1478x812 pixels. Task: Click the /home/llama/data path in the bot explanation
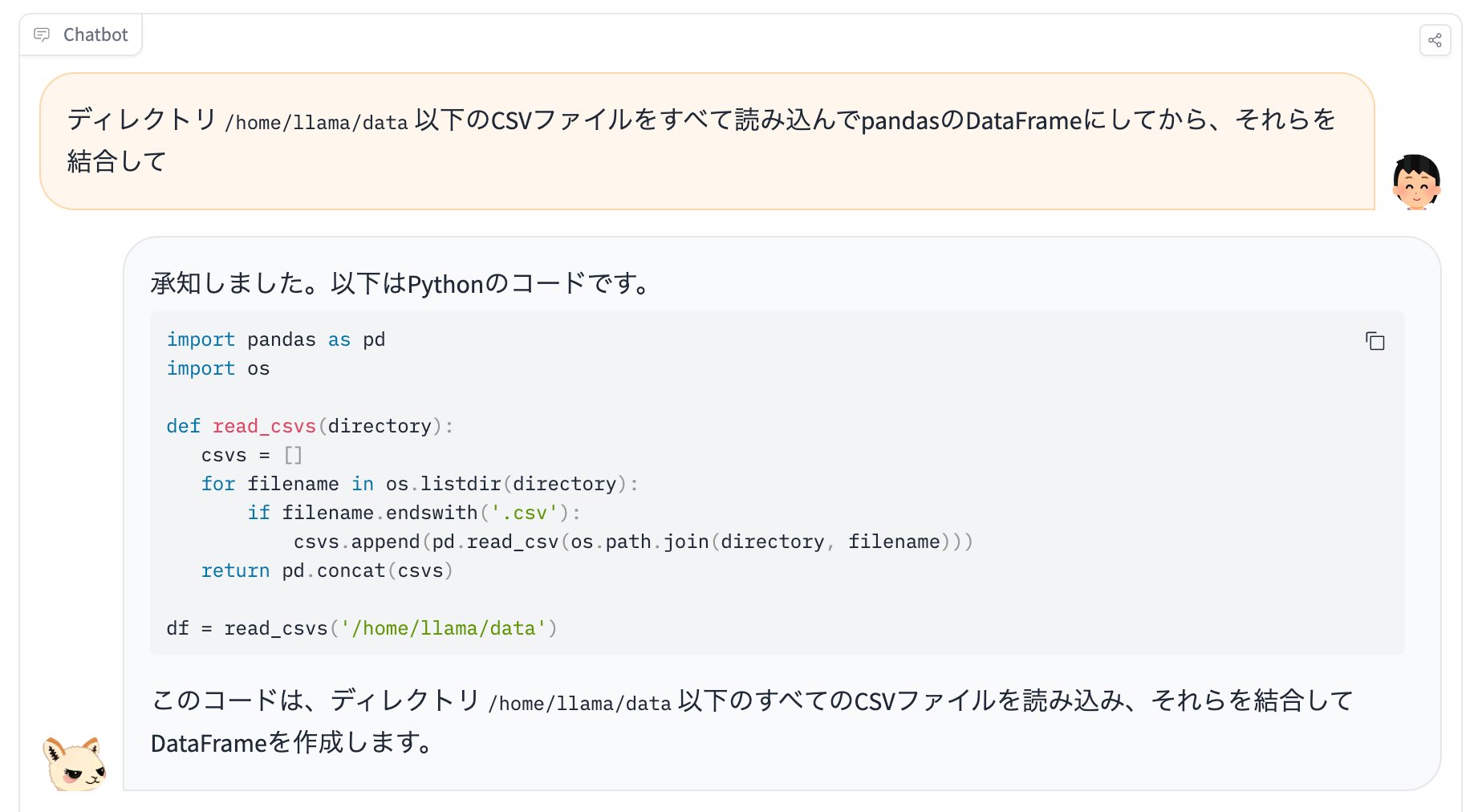coord(580,704)
